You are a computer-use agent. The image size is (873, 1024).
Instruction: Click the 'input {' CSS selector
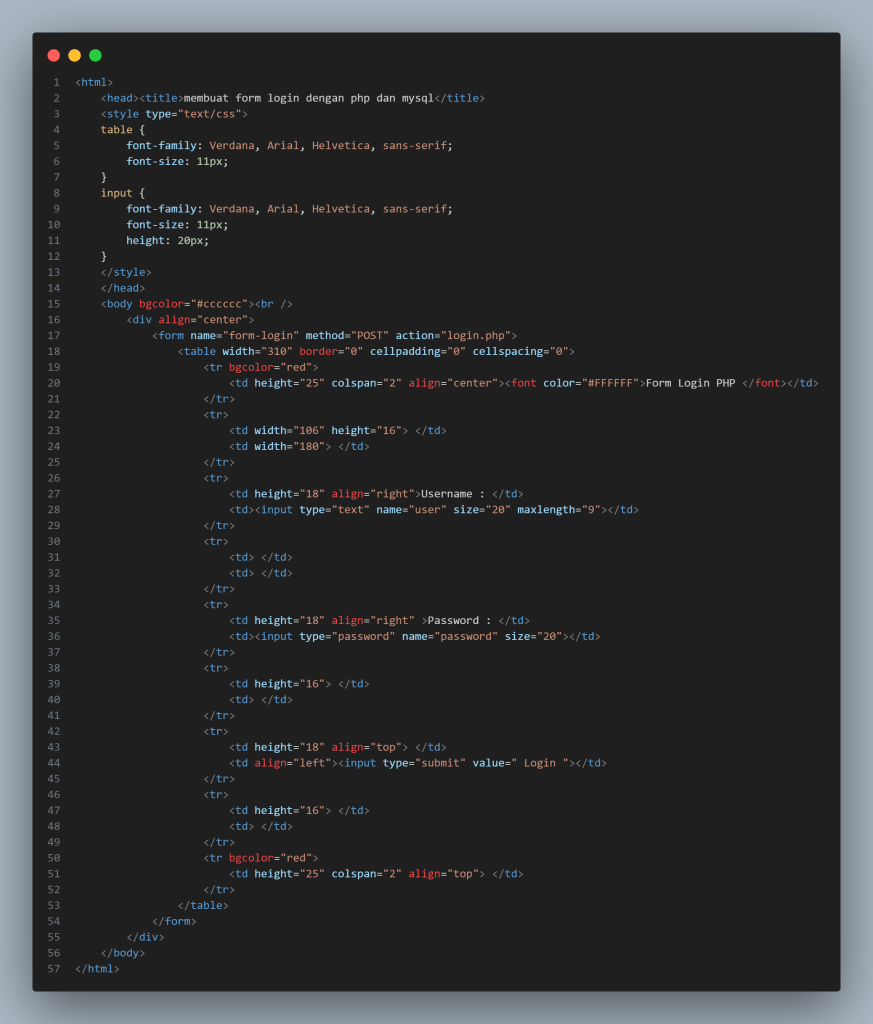123,193
